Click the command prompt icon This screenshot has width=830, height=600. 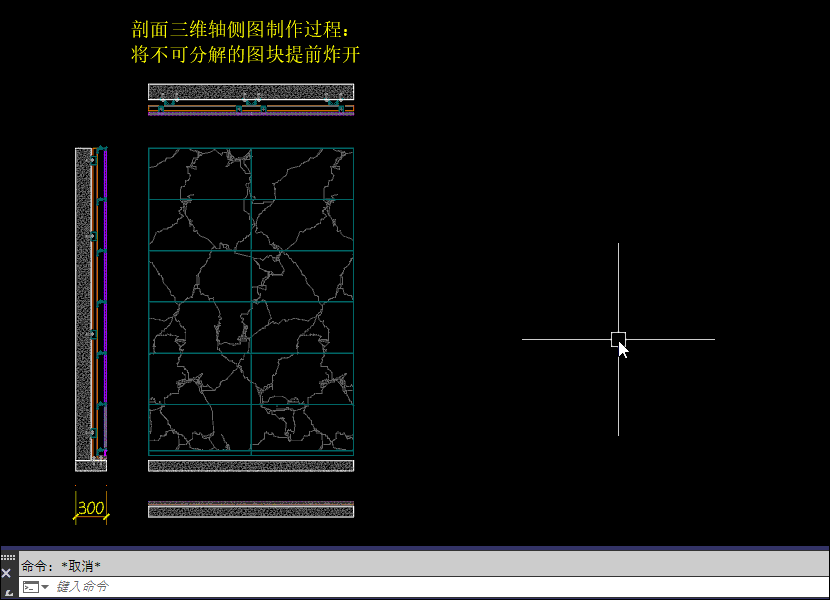[x=30, y=587]
